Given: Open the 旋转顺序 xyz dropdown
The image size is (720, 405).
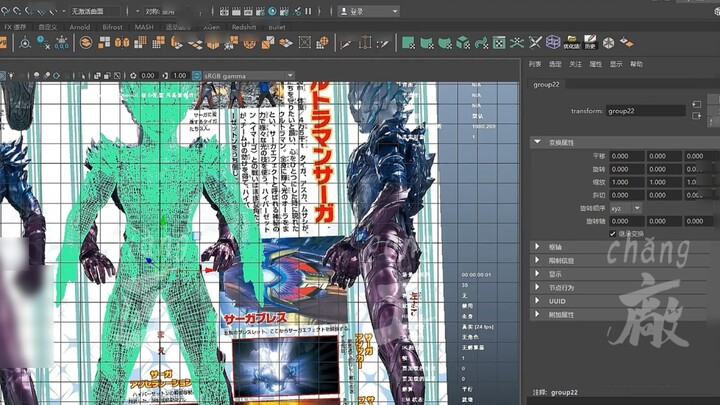Looking at the screenshot, I should (625, 208).
